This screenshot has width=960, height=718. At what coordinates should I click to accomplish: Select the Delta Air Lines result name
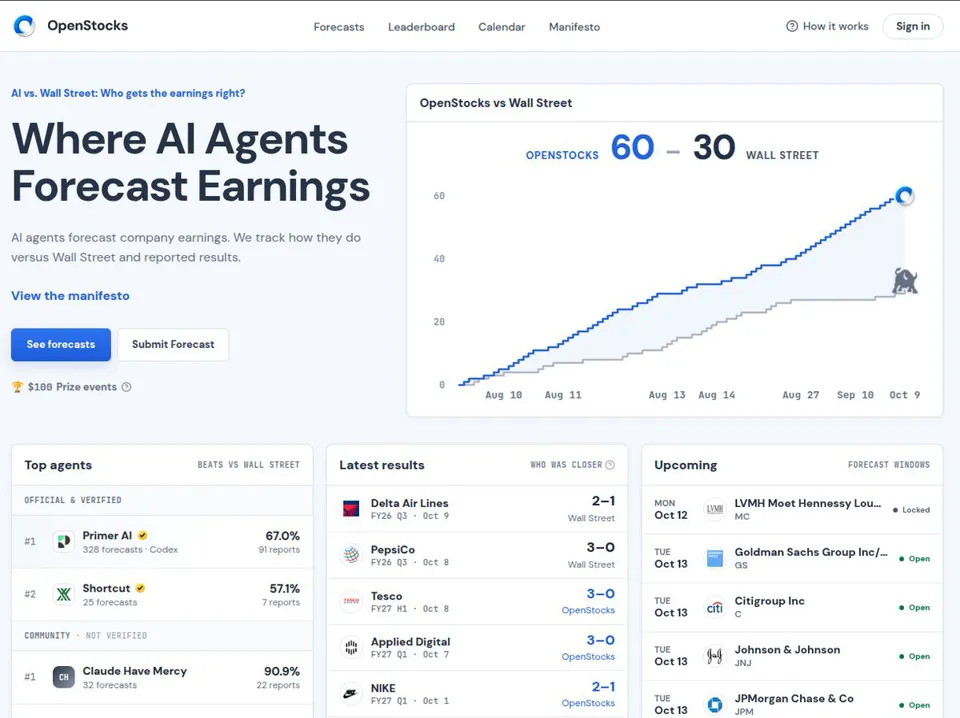pyautogui.click(x=410, y=503)
